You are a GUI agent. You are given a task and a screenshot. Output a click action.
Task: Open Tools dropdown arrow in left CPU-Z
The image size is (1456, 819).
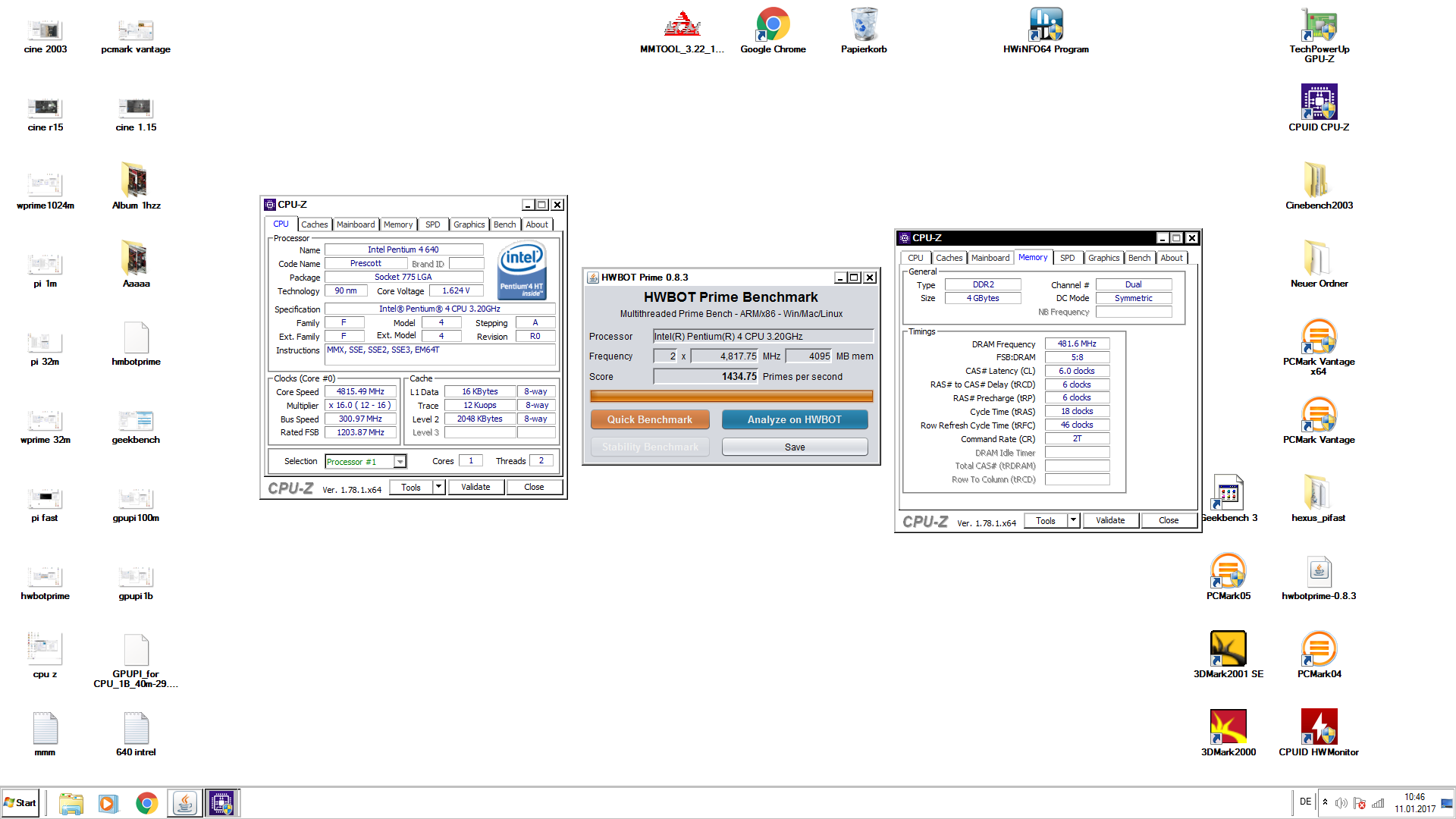[438, 487]
